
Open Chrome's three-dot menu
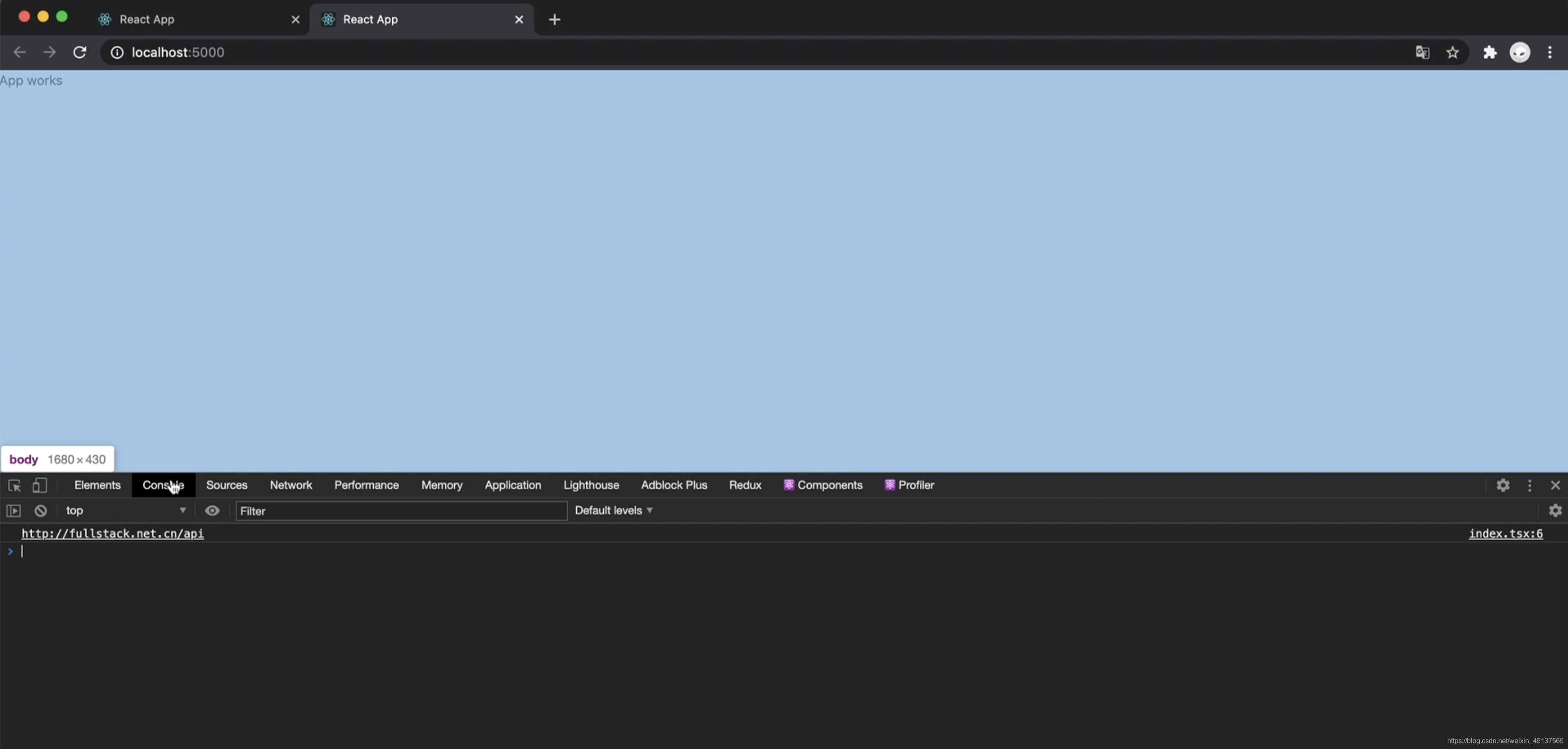point(1550,52)
